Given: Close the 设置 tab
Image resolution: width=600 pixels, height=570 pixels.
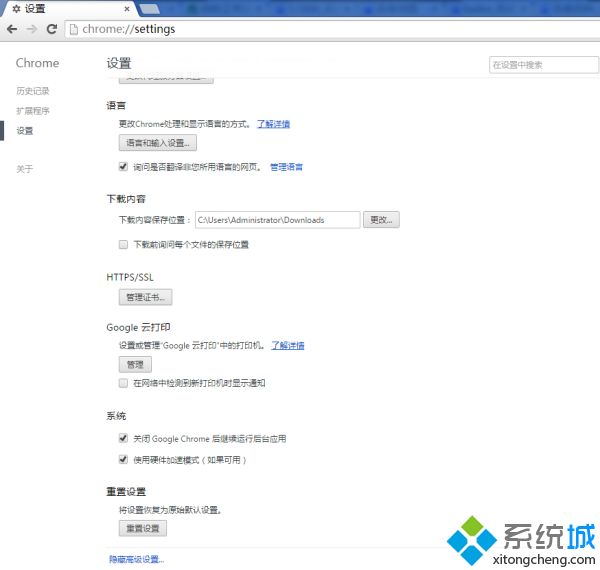Looking at the screenshot, I should [x=127, y=8].
